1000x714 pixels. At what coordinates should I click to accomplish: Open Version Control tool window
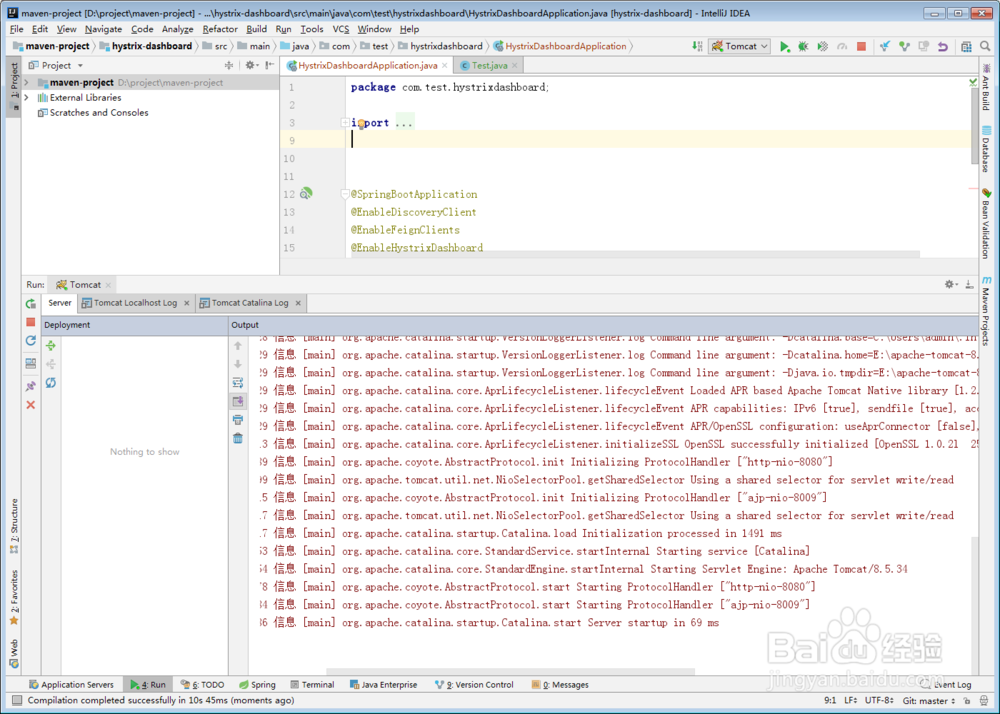coord(474,685)
